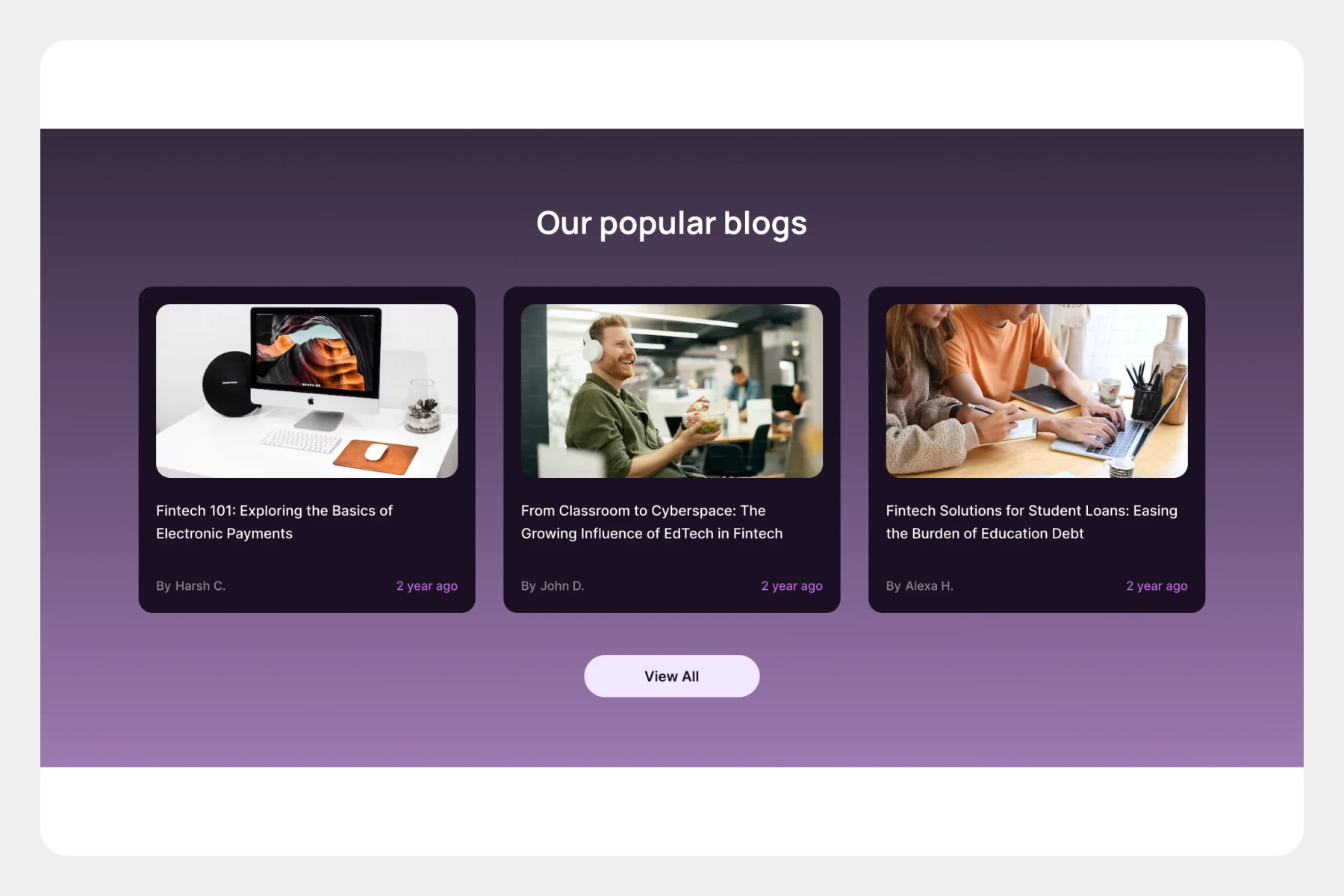Select the author name John D.
The width and height of the screenshot is (1344, 896).
[x=562, y=586]
